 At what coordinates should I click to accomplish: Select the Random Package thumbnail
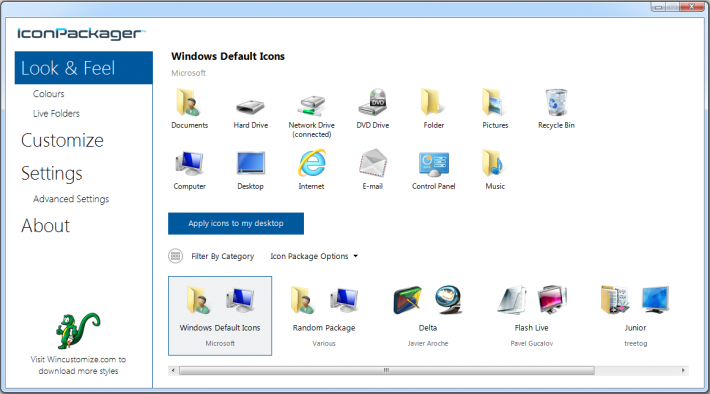[x=324, y=316]
